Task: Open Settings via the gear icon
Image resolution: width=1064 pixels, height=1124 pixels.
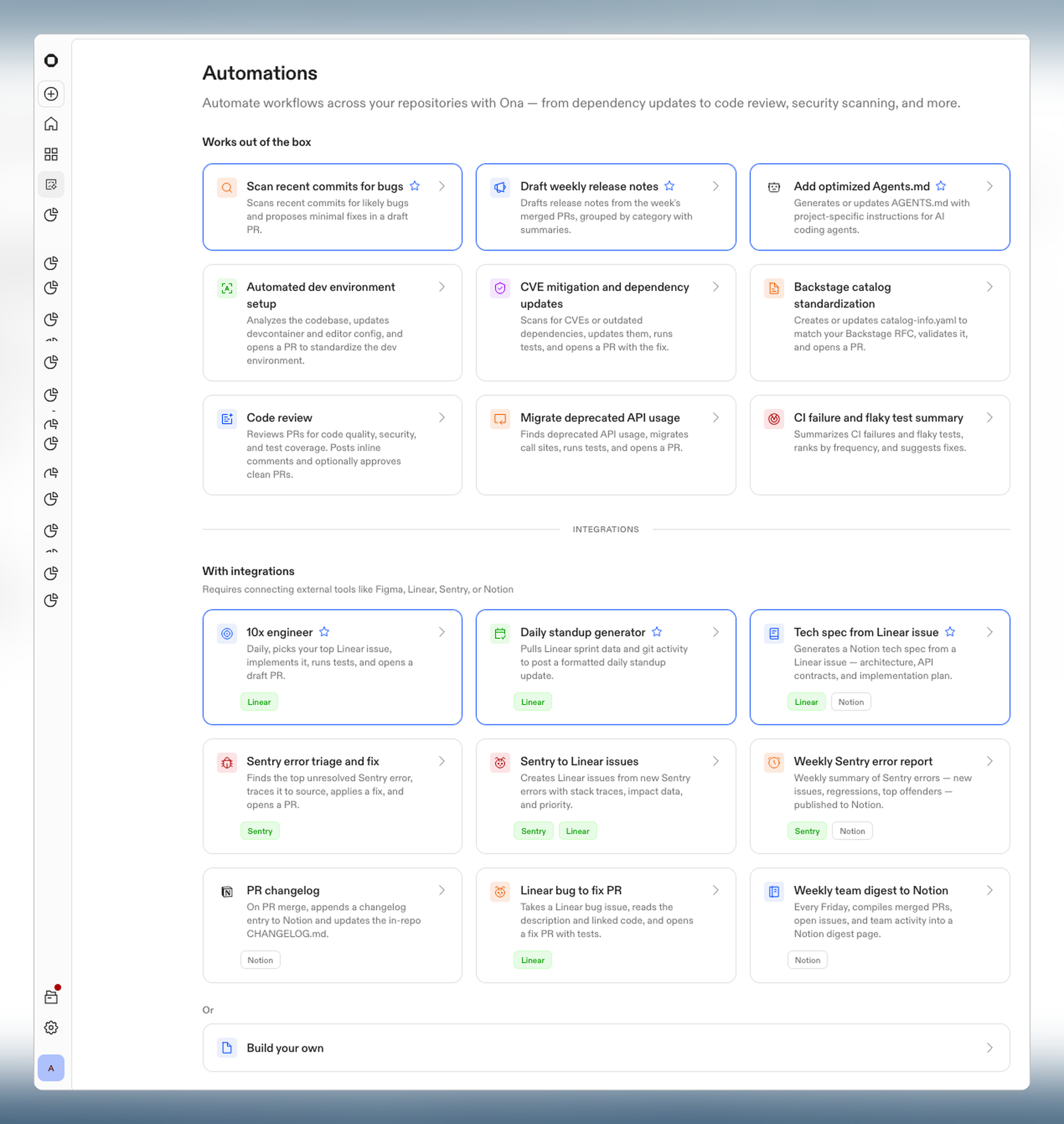Action: click(x=51, y=1027)
